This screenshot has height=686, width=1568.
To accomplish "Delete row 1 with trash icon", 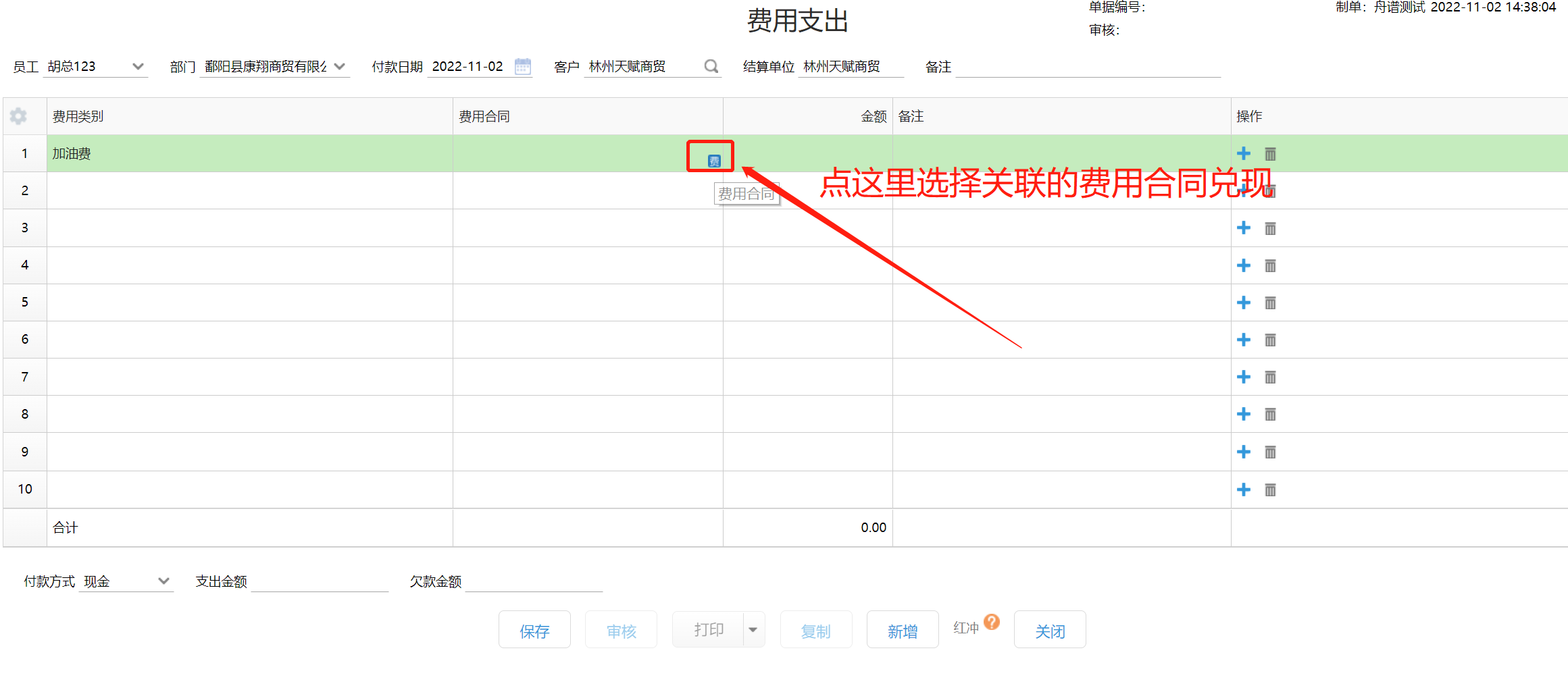I will pos(1270,154).
